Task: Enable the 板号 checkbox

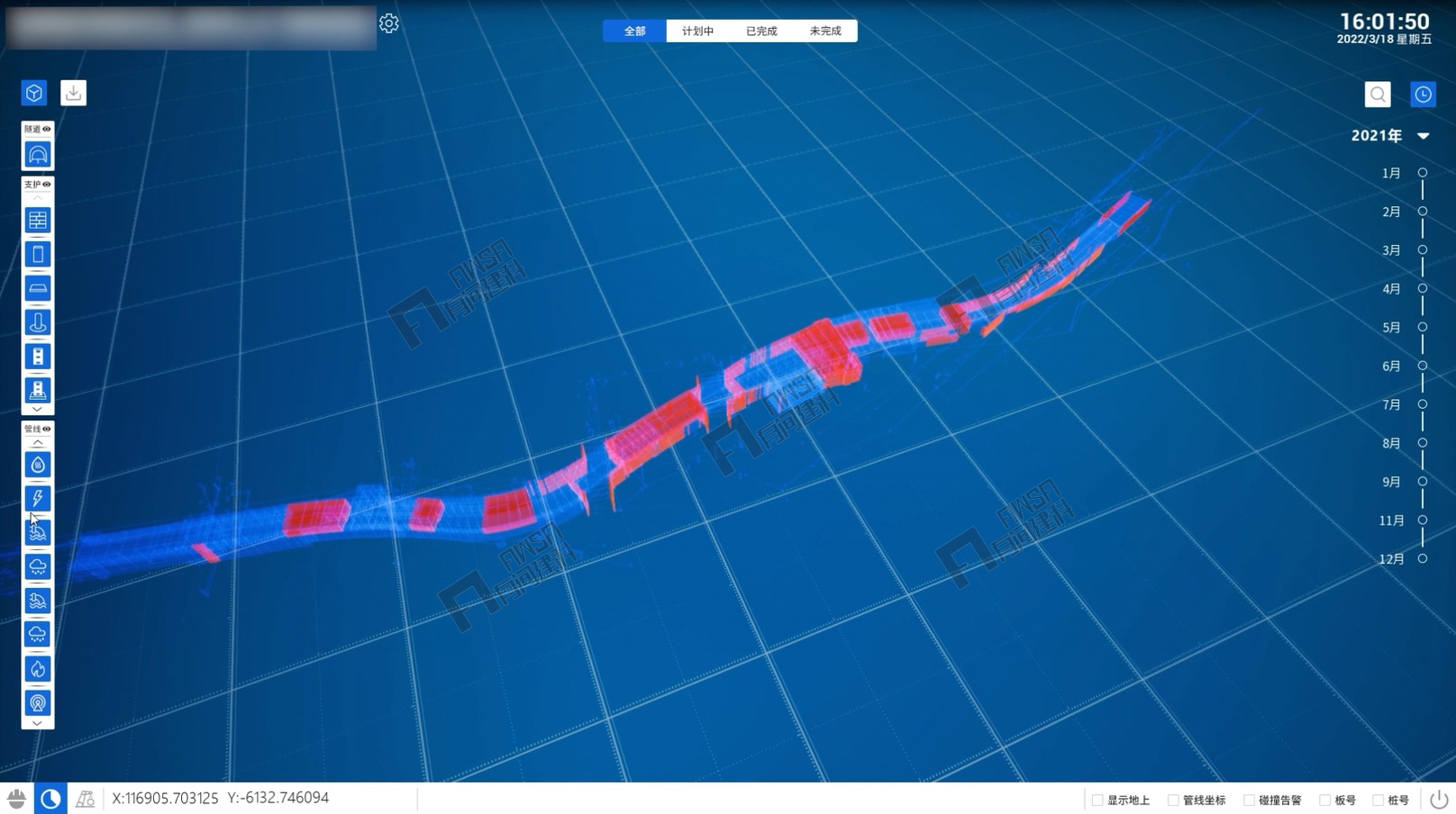Action: [x=1324, y=800]
